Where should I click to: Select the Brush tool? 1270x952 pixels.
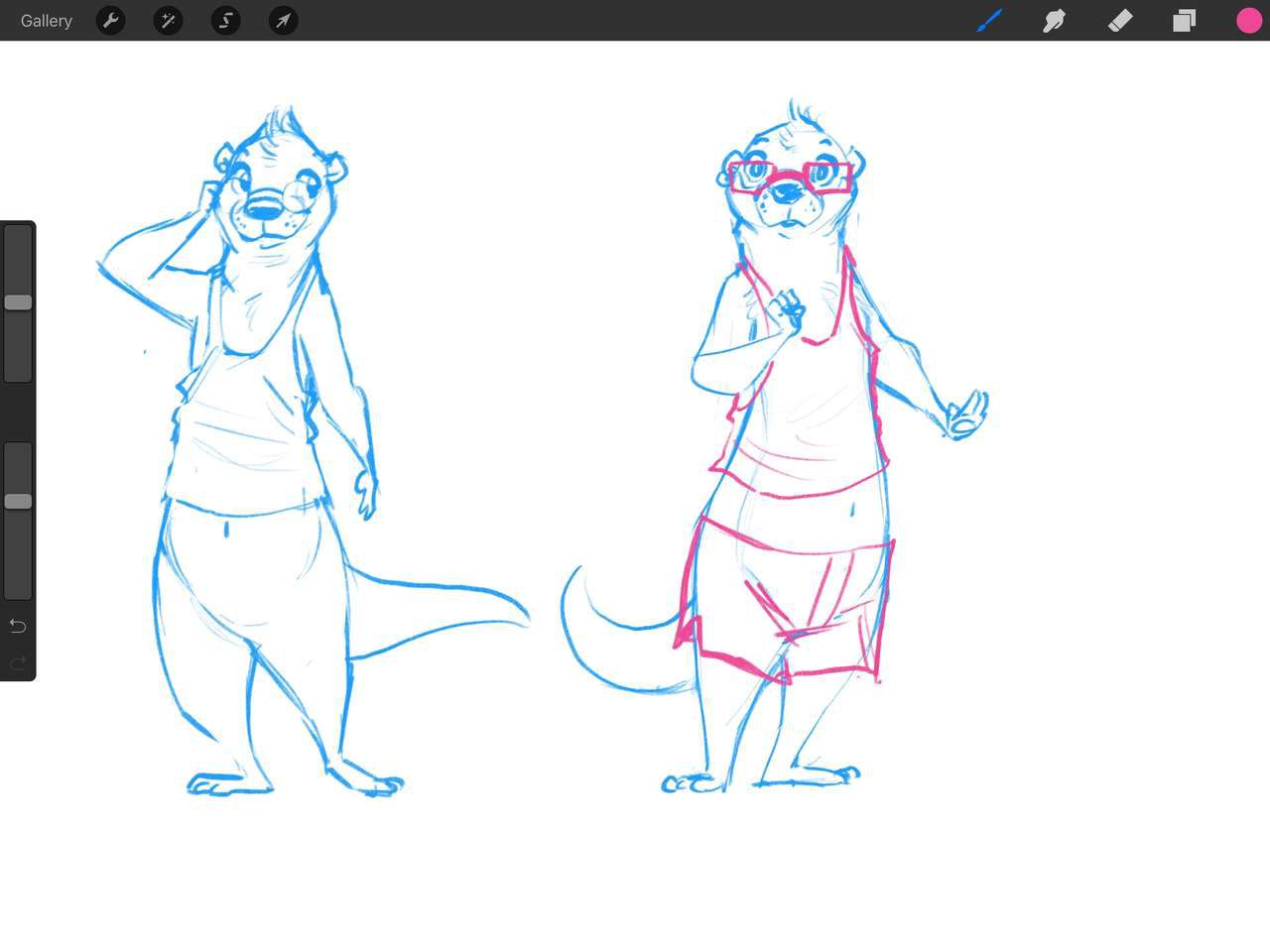(x=989, y=20)
